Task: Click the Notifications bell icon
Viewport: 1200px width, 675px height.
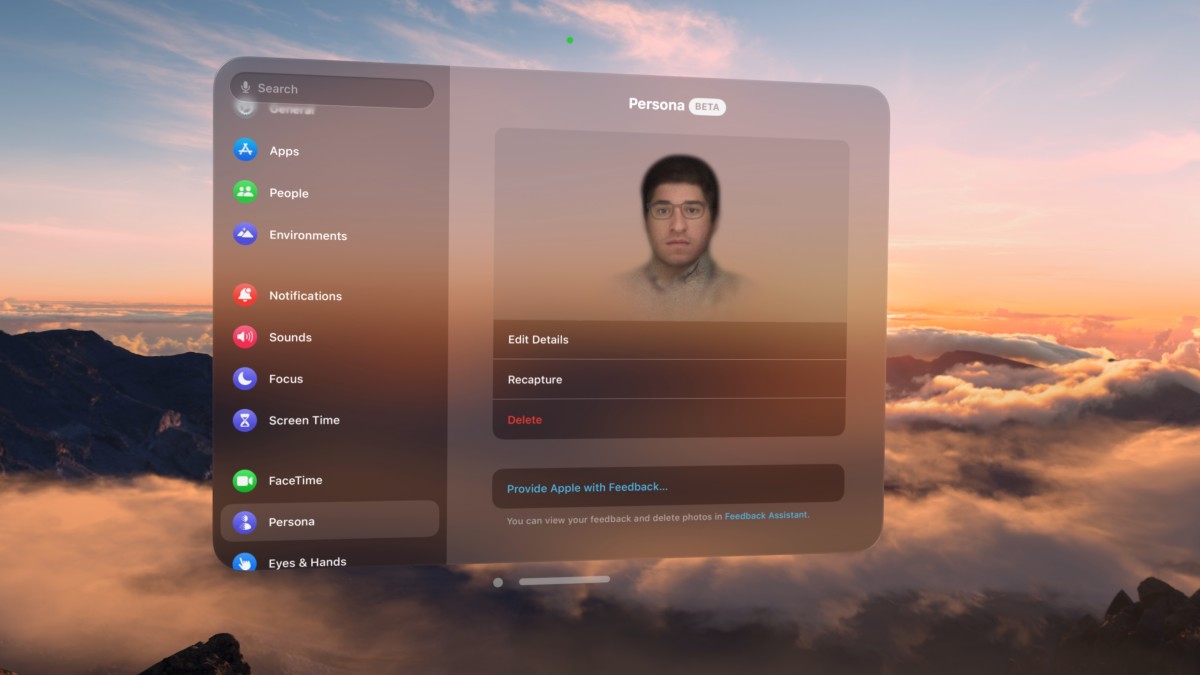Action: [x=245, y=295]
